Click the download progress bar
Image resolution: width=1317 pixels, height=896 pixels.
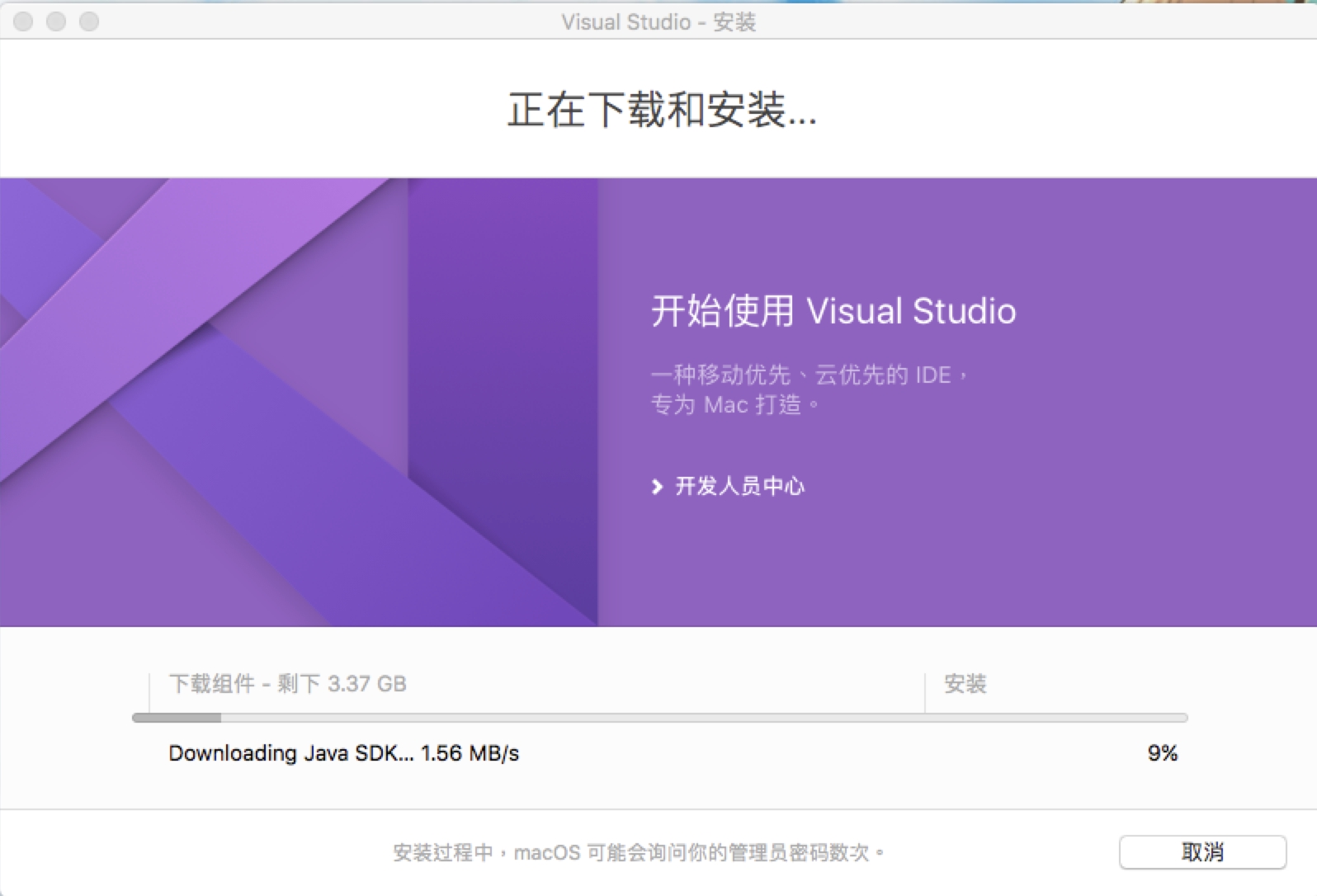click(659, 718)
